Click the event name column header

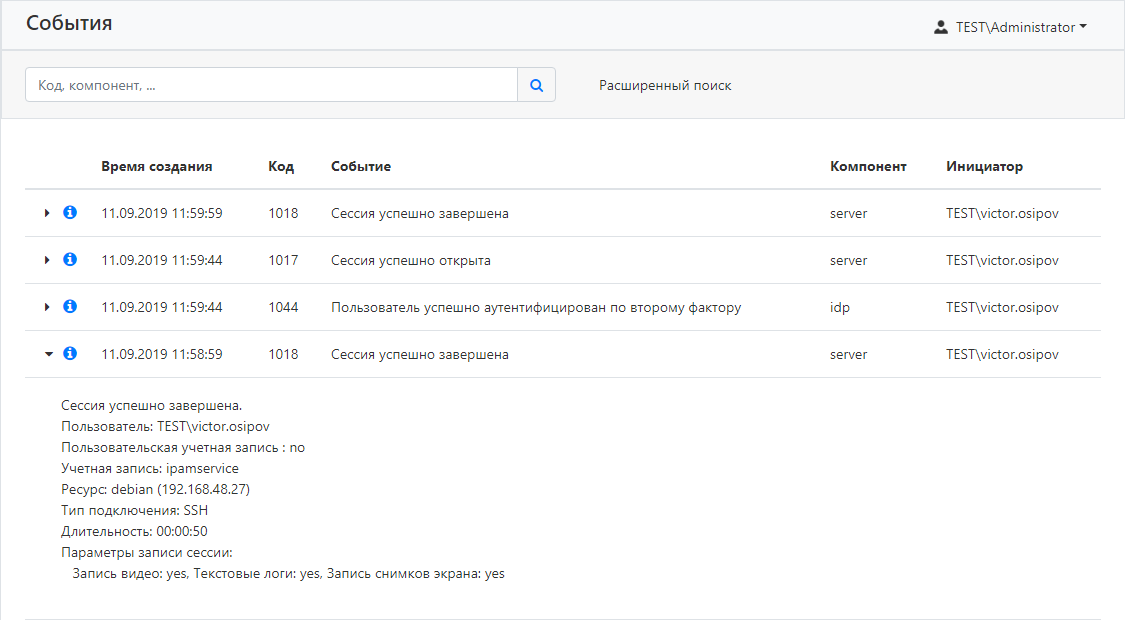[x=361, y=167]
